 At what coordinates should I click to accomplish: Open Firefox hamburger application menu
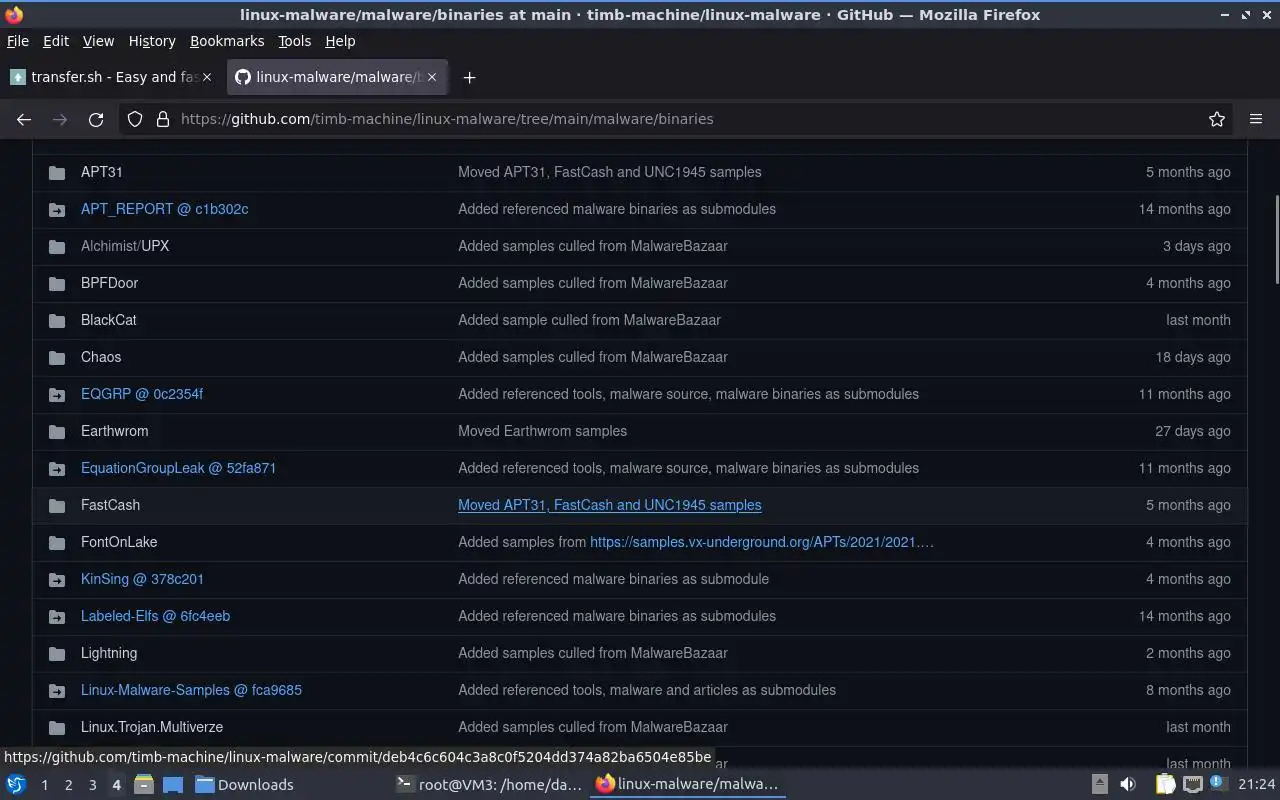(1256, 119)
